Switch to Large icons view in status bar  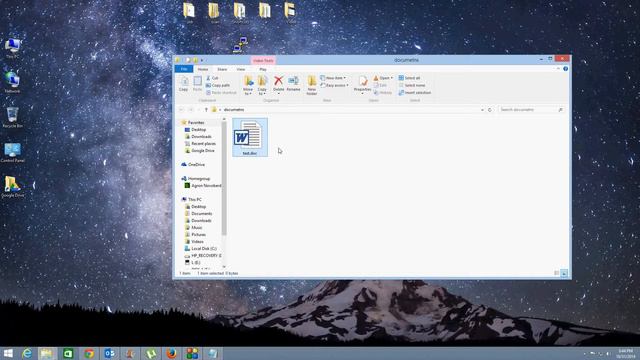click(x=564, y=273)
